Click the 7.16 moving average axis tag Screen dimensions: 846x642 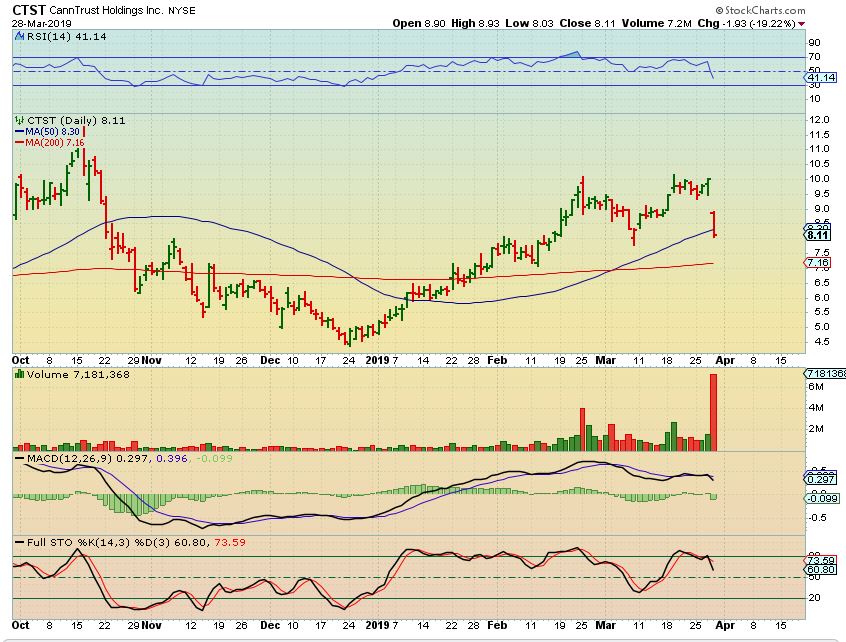pos(818,263)
